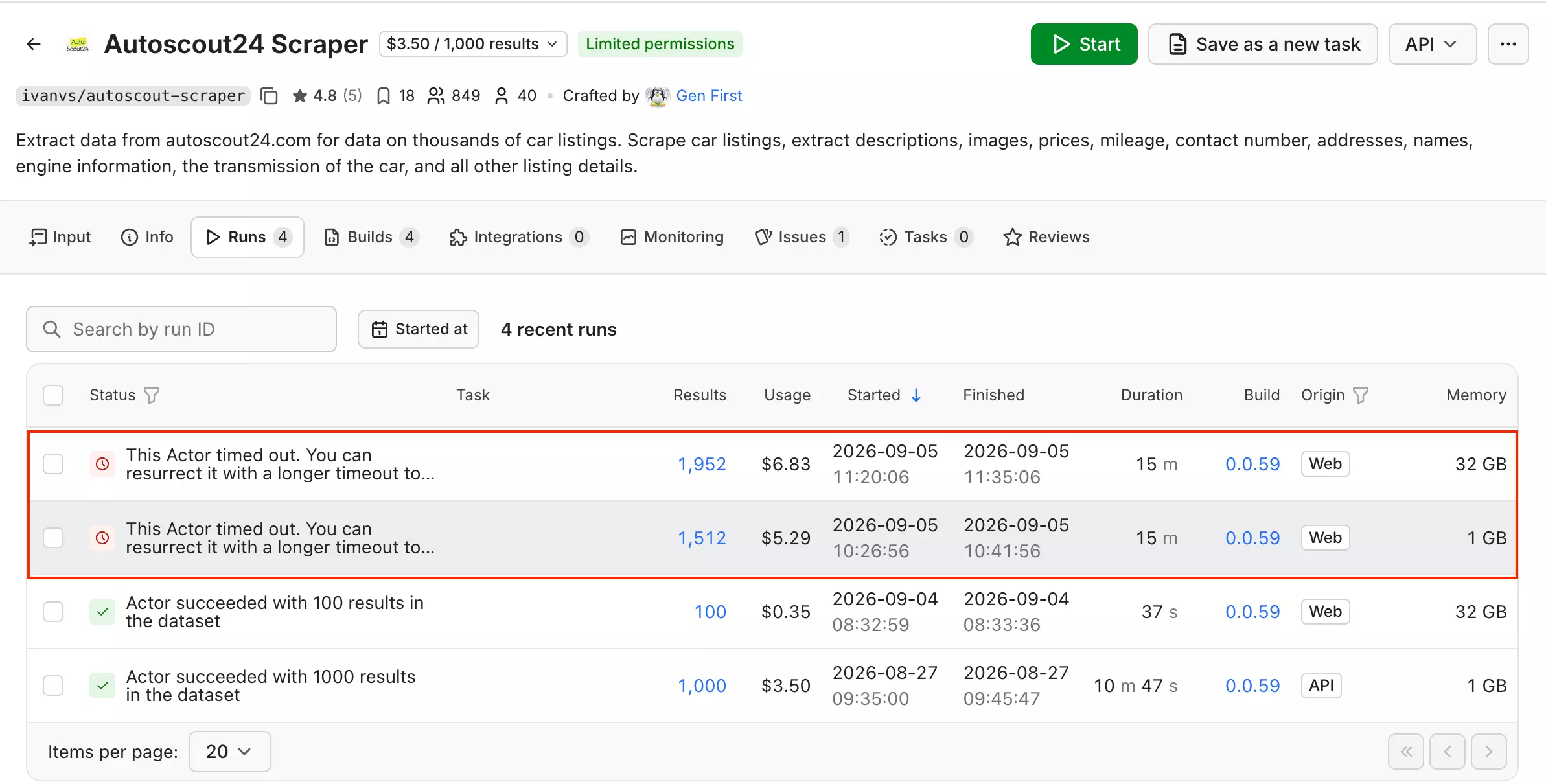This screenshot has width=1546, height=784.
Task: Open the Builds tab
Action: [x=371, y=237]
